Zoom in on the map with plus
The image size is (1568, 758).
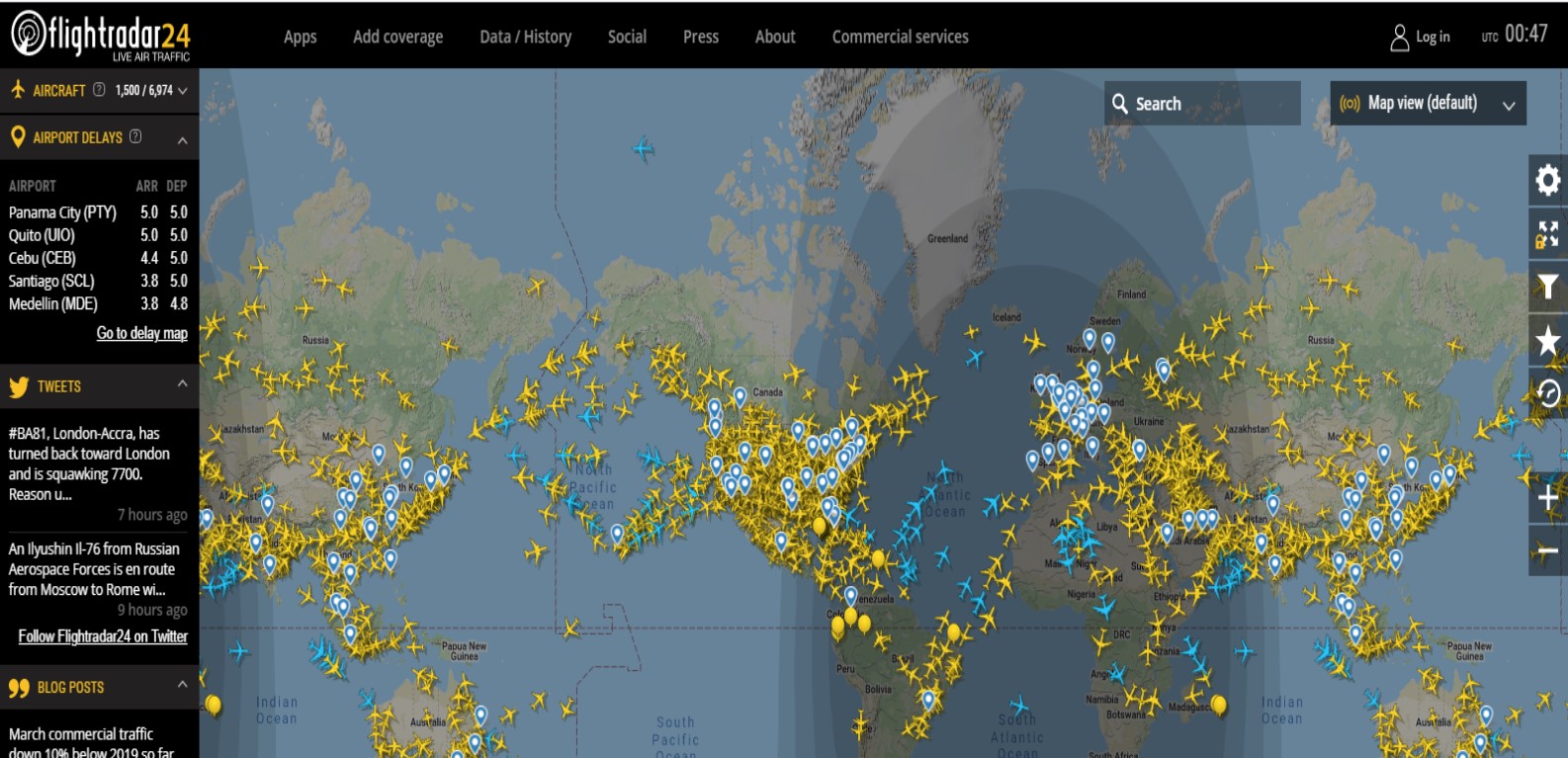[x=1547, y=498]
